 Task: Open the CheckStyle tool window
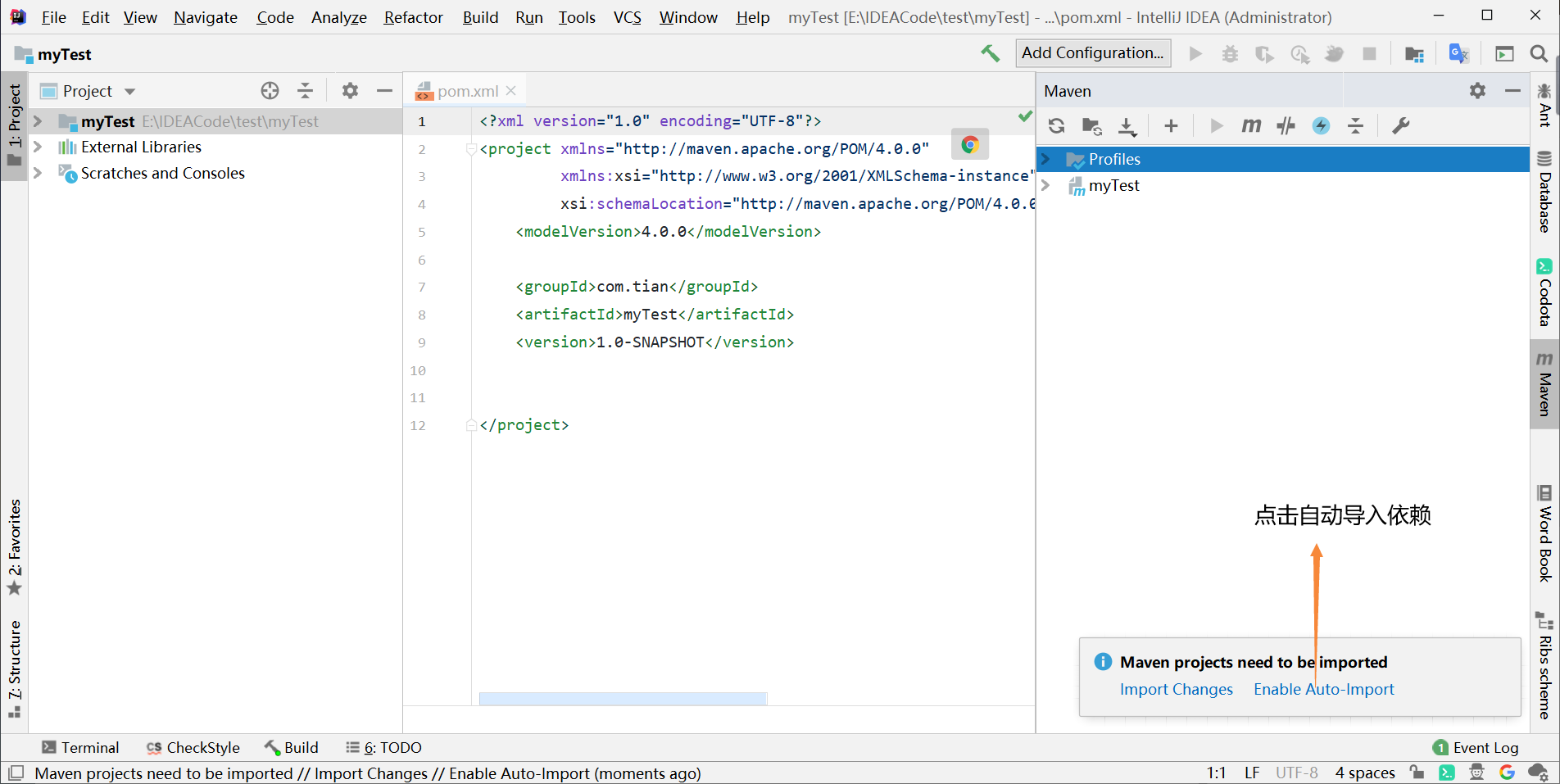pos(193,748)
